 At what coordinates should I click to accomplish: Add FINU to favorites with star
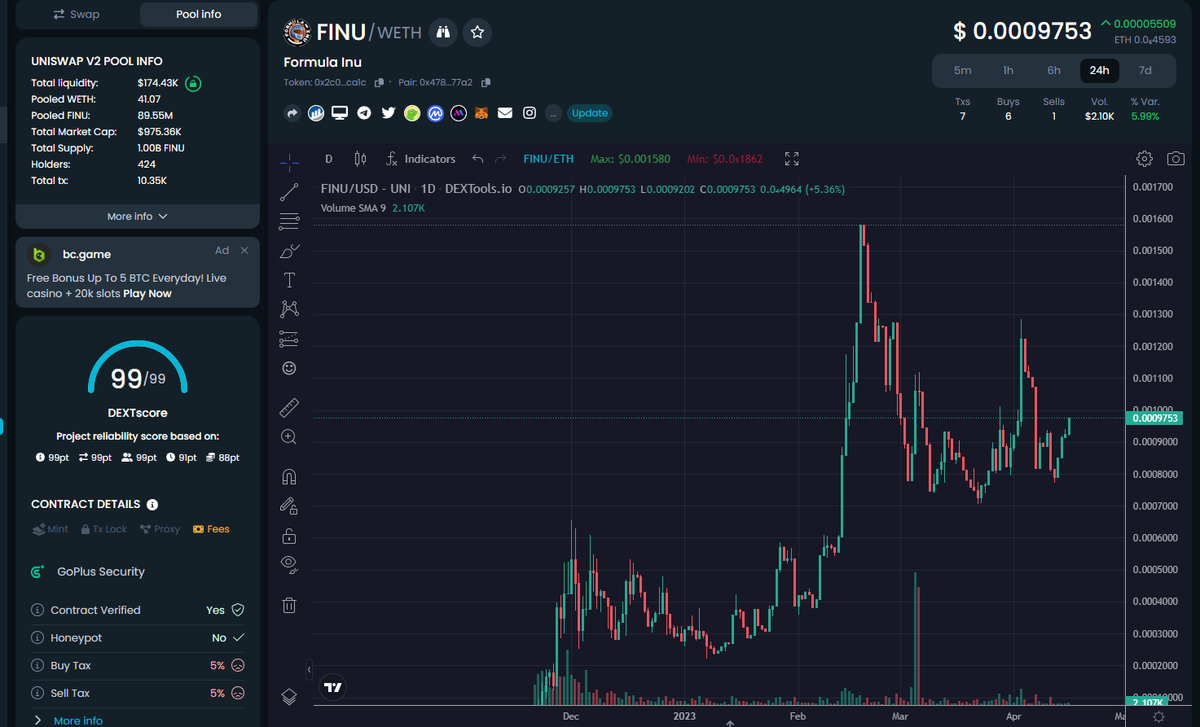point(477,32)
